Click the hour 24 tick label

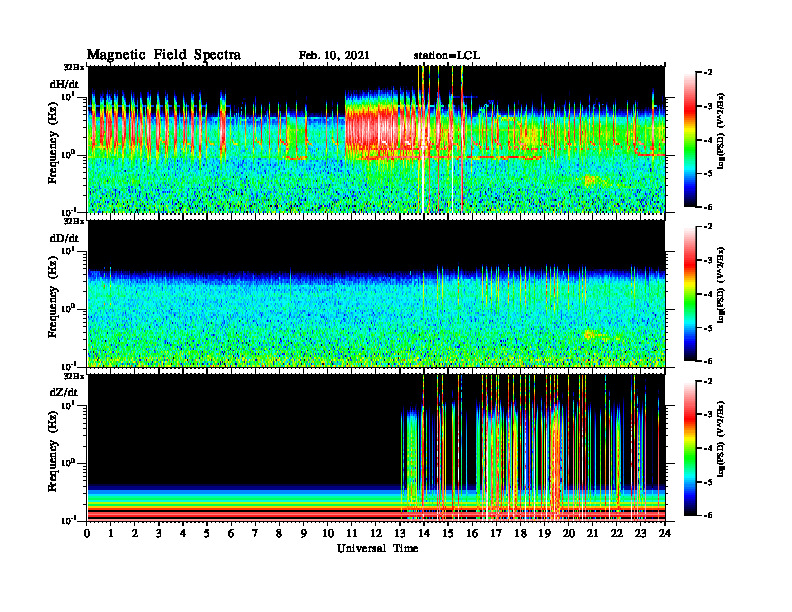[664, 533]
